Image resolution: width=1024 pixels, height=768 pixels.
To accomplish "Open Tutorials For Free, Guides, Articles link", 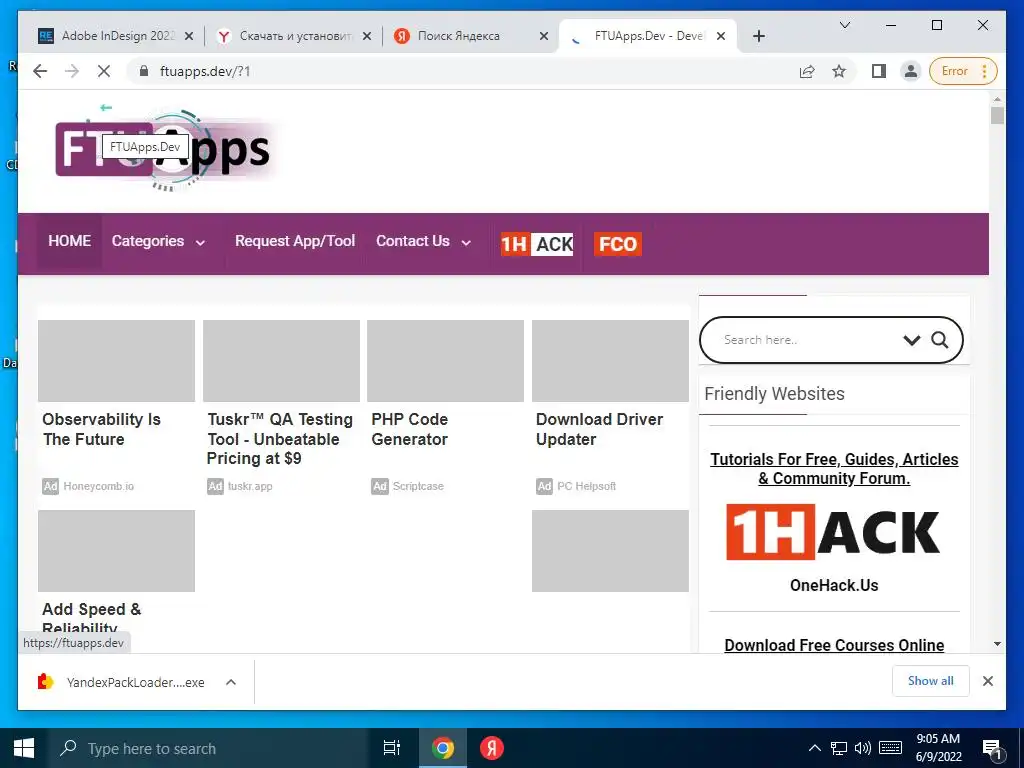I will click(834, 469).
